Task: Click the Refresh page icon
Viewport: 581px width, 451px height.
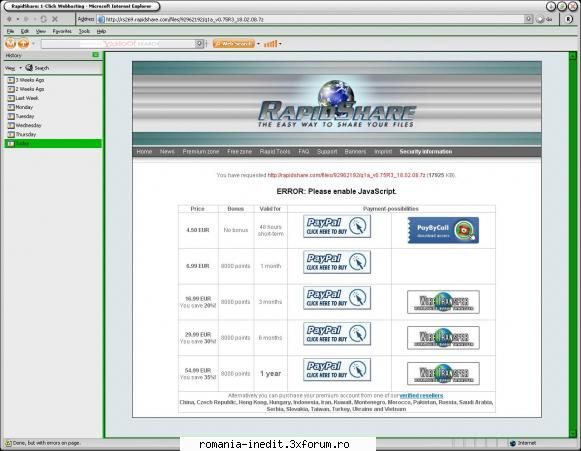Action: 43,19
